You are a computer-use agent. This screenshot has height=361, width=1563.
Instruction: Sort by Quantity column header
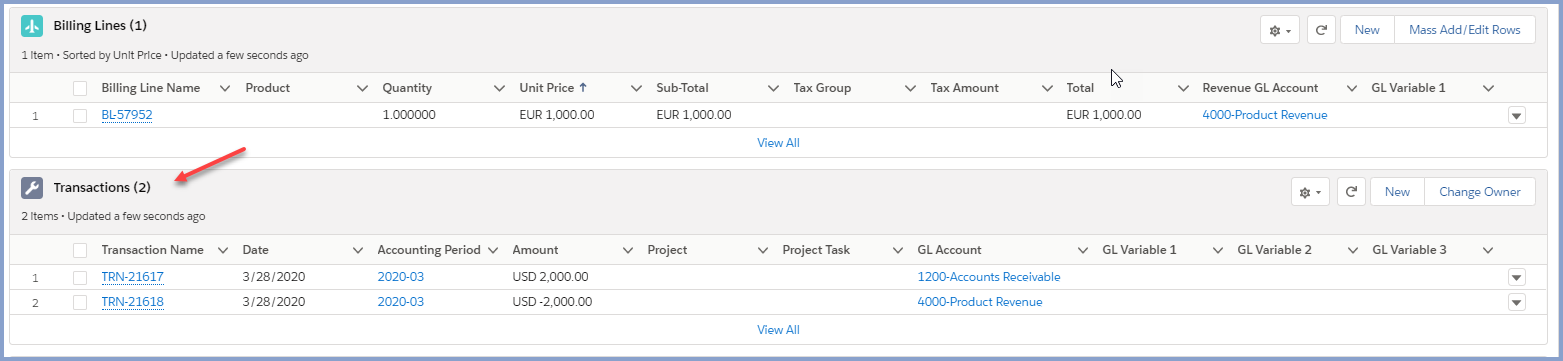click(407, 88)
